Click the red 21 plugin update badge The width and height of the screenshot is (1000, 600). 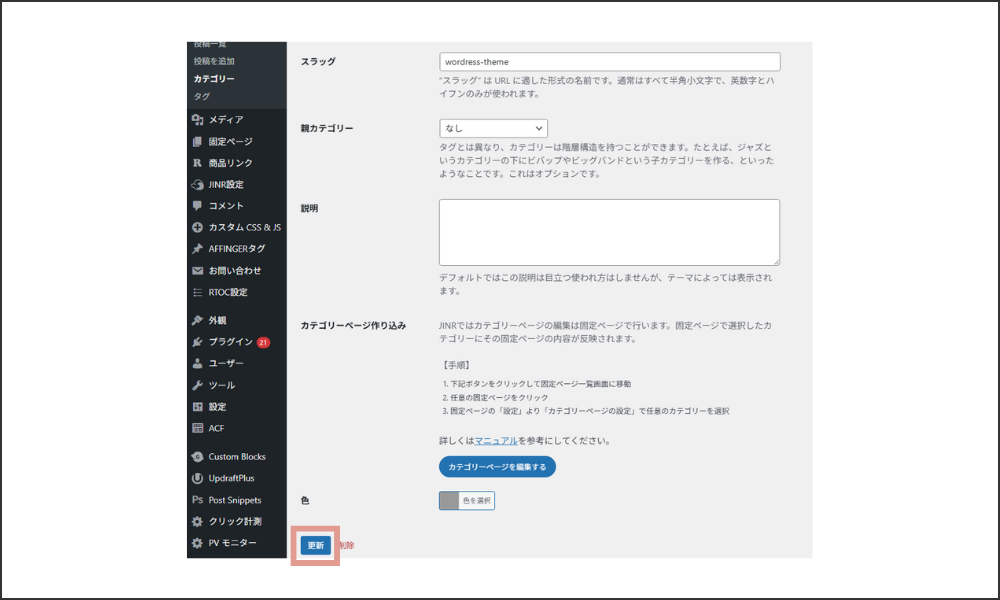pyautogui.click(x=263, y=342)
